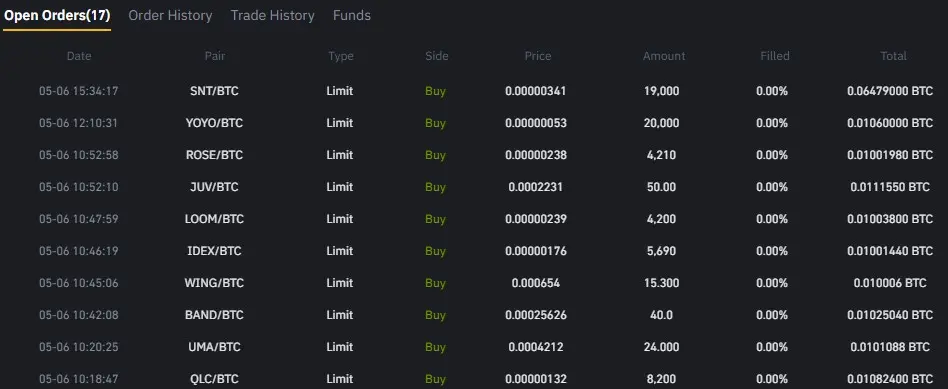948x389 pixels.
Task: Select date 05-06 15:34:17
Action: 79,91
